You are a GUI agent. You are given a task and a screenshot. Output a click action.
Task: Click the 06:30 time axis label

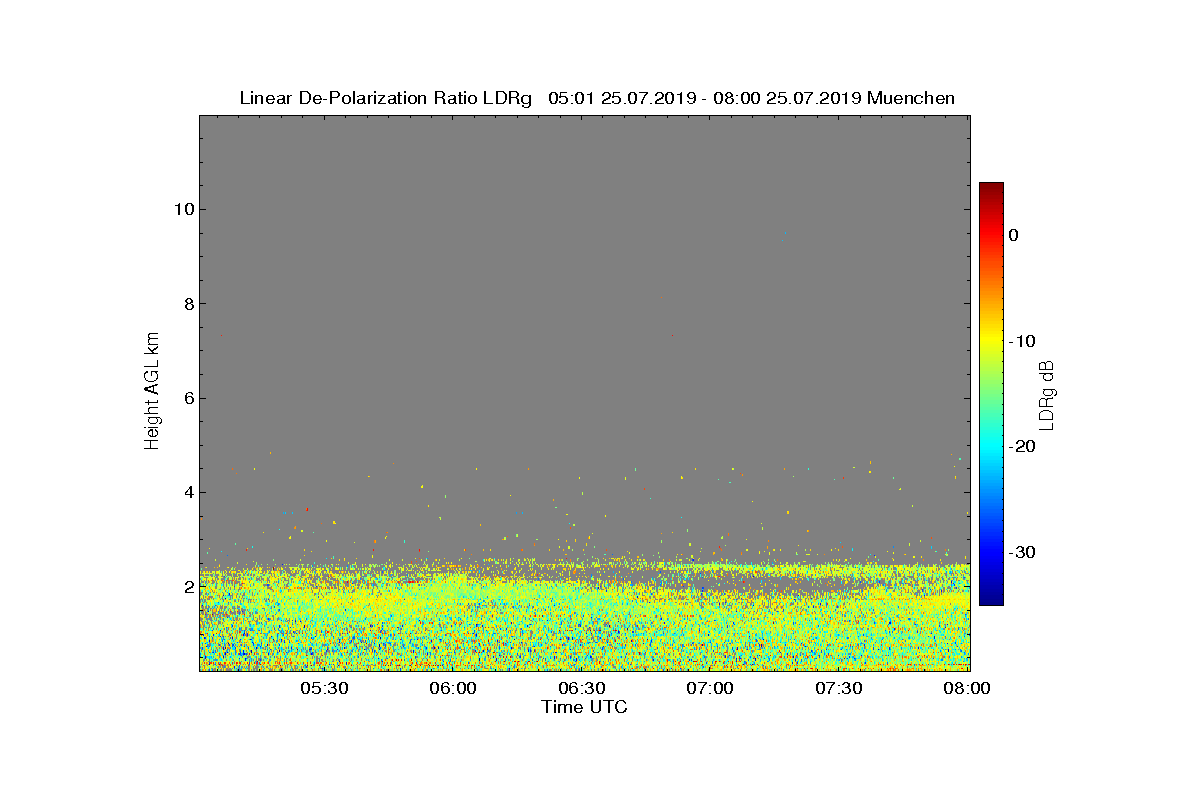point(582,688)
